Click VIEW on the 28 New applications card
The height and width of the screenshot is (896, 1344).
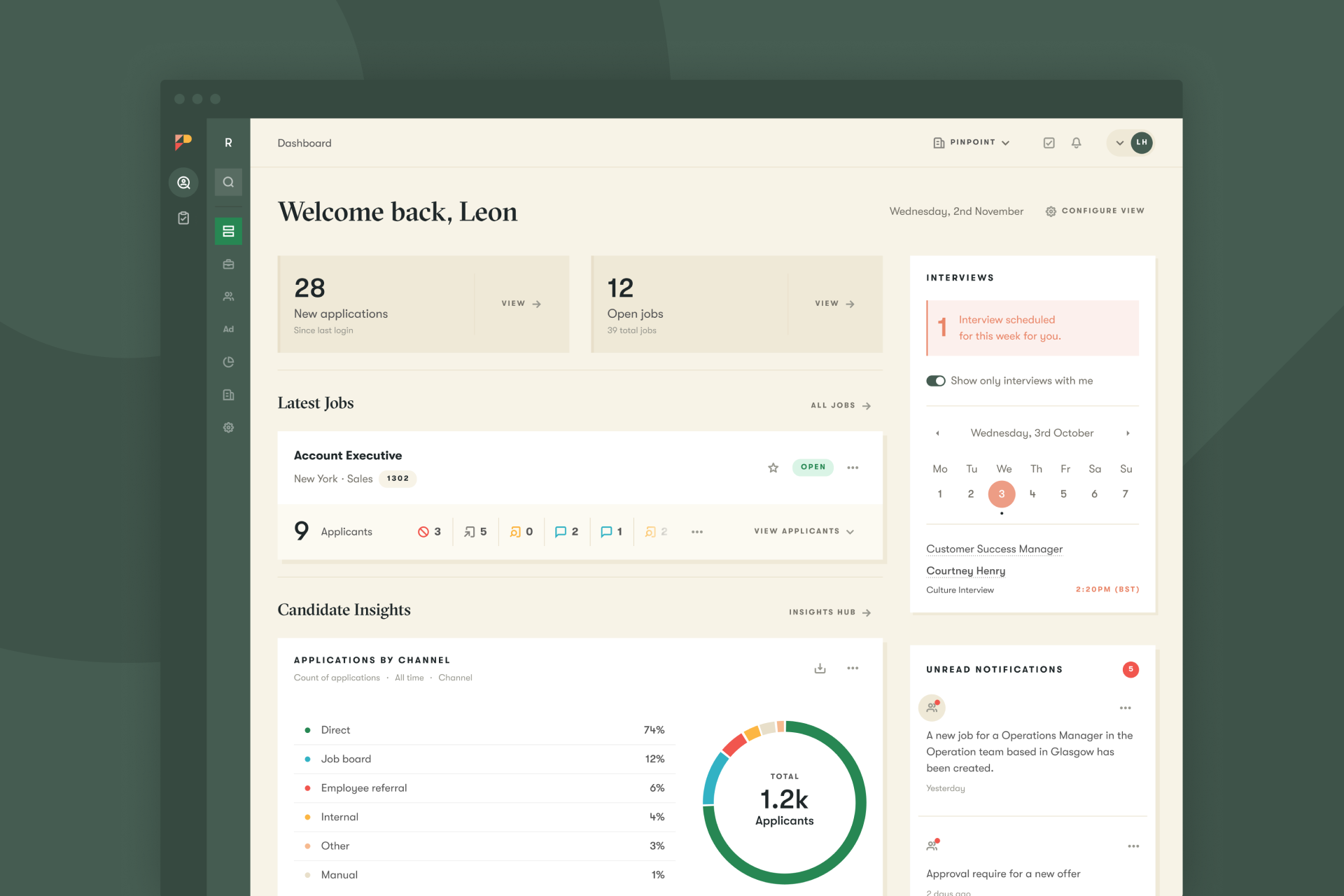tap(520, 304)
